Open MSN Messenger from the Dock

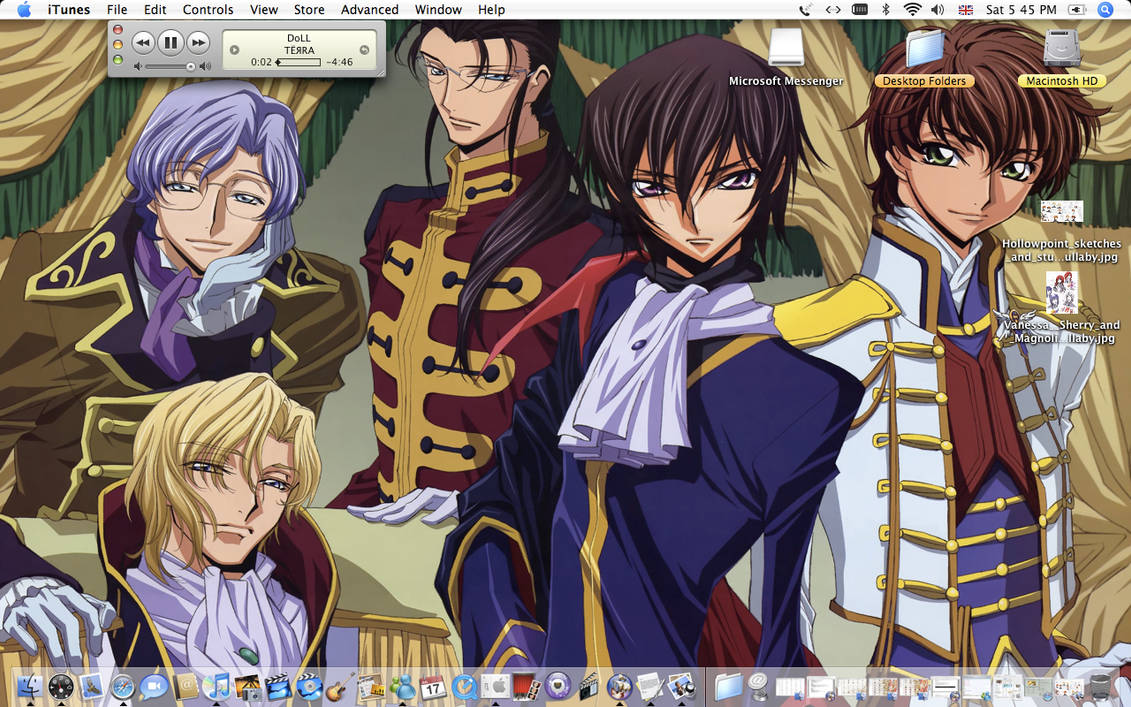[402, 685]
